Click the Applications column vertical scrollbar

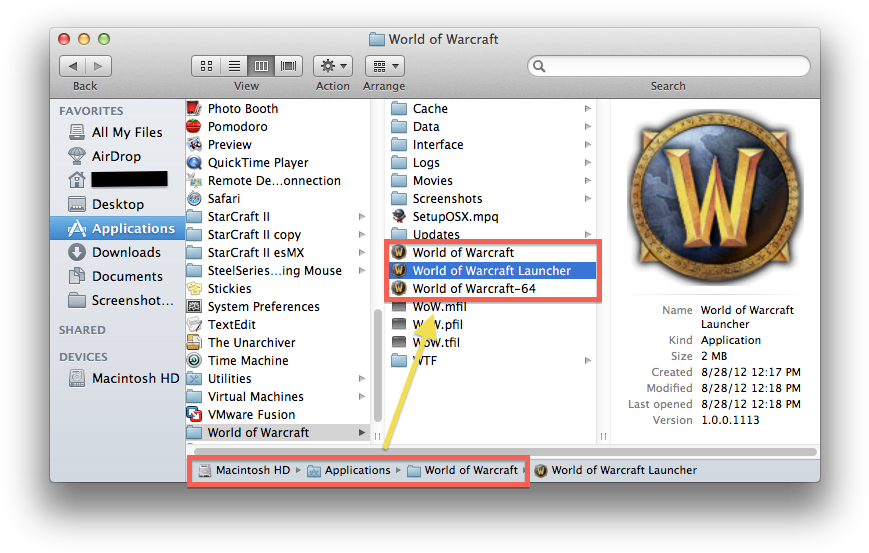click(378, 365)
